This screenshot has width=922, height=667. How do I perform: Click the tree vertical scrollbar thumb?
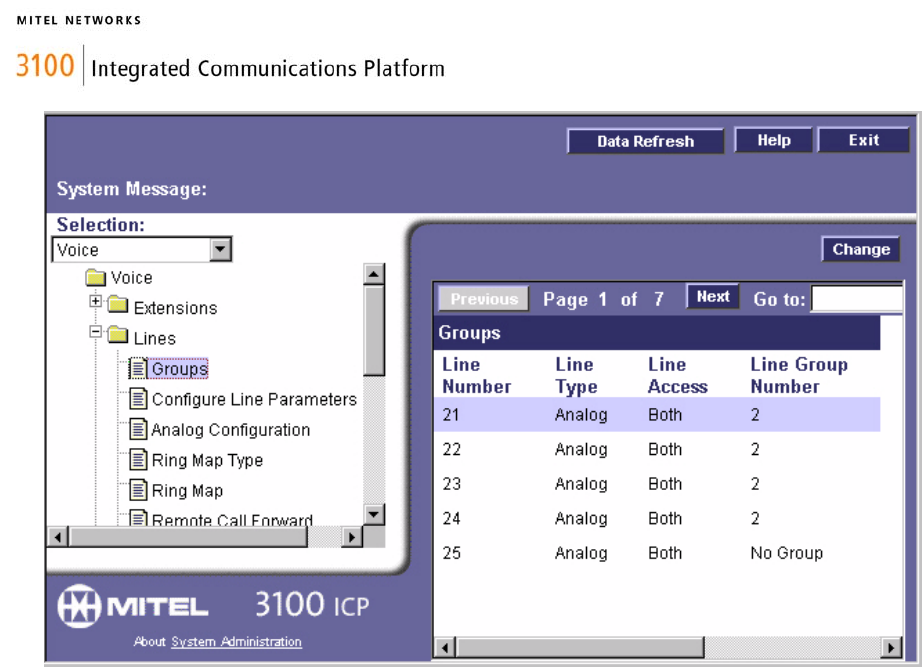click(374, 330)
